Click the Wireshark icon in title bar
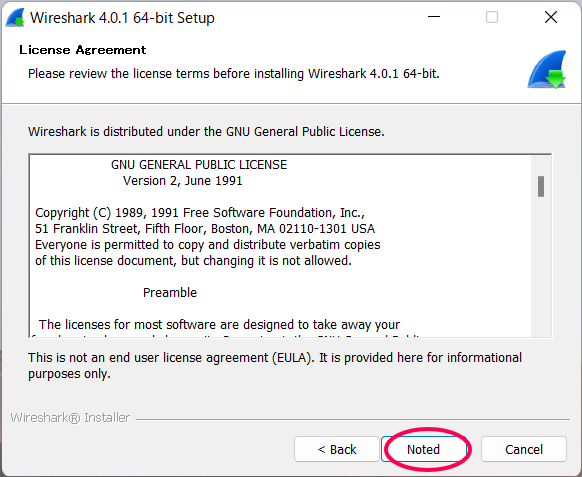The width and height of the screenshot is (582, 477). click(x=15, y=17)
